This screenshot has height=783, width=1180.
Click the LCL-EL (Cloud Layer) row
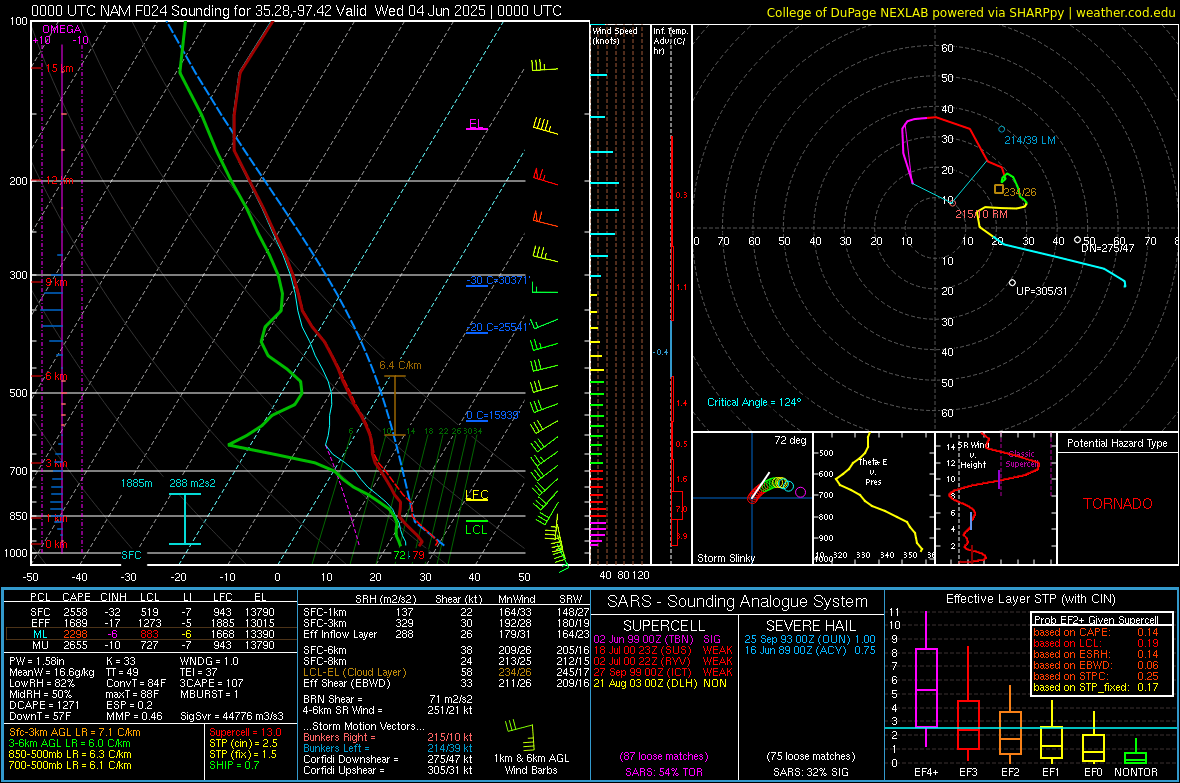pos(446,672)
